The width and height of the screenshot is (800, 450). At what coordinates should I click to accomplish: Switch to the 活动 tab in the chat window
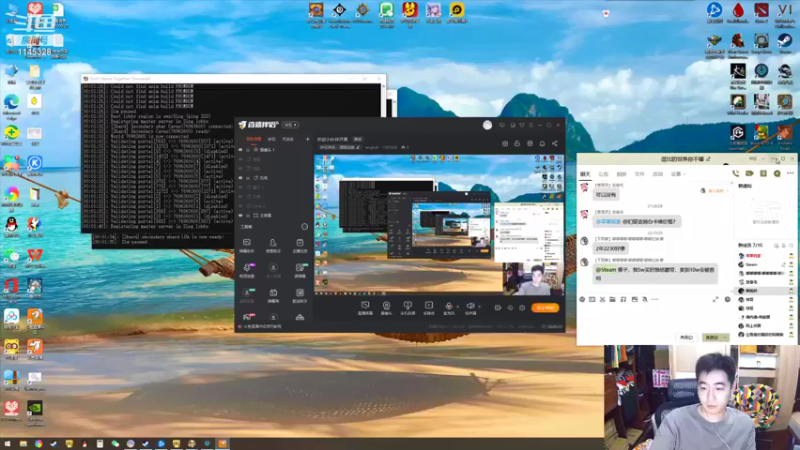(x=658, y=174)
